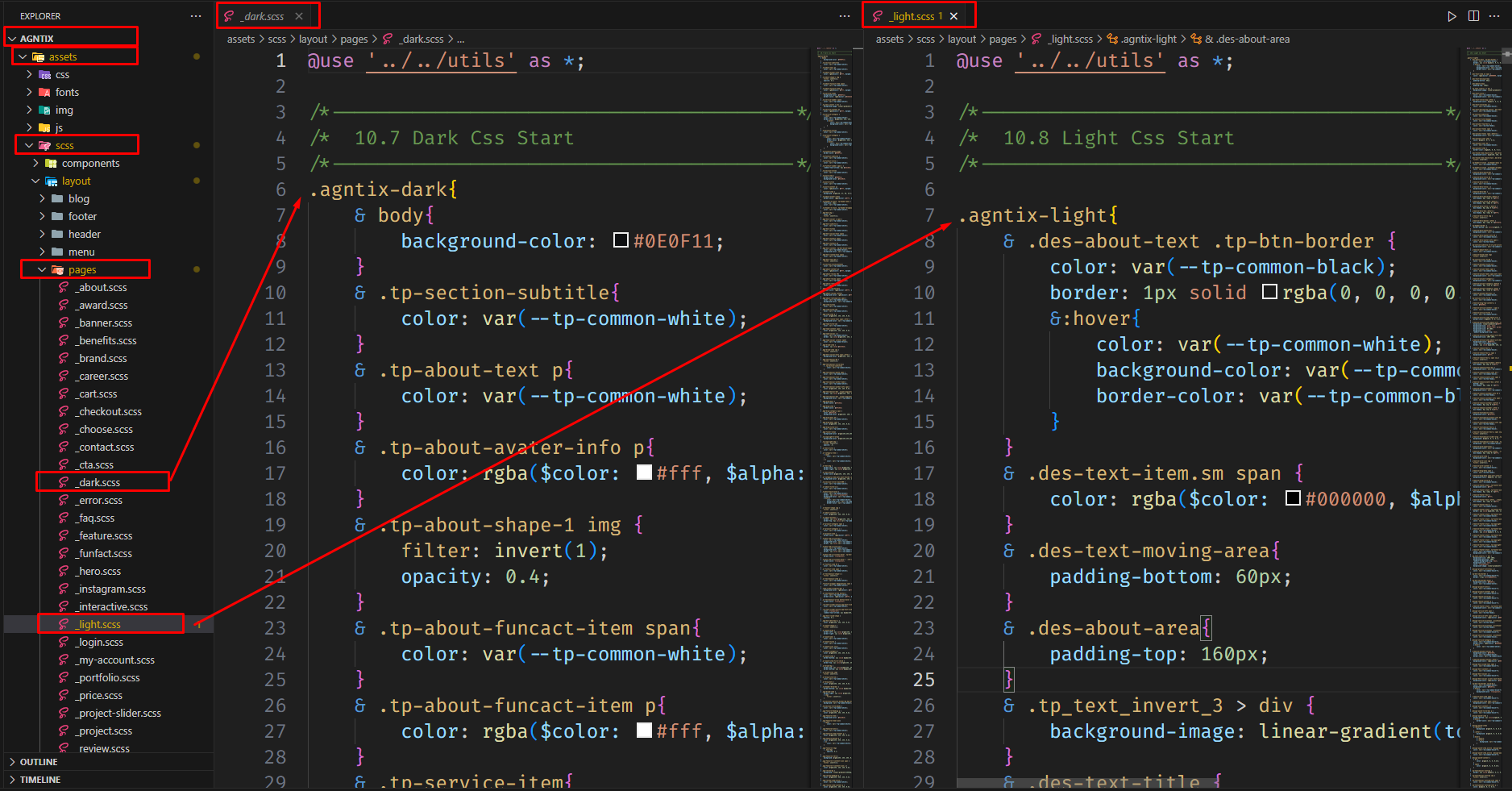
Task: Switch to the _light.scss tab
Action: tap(912, 16)
